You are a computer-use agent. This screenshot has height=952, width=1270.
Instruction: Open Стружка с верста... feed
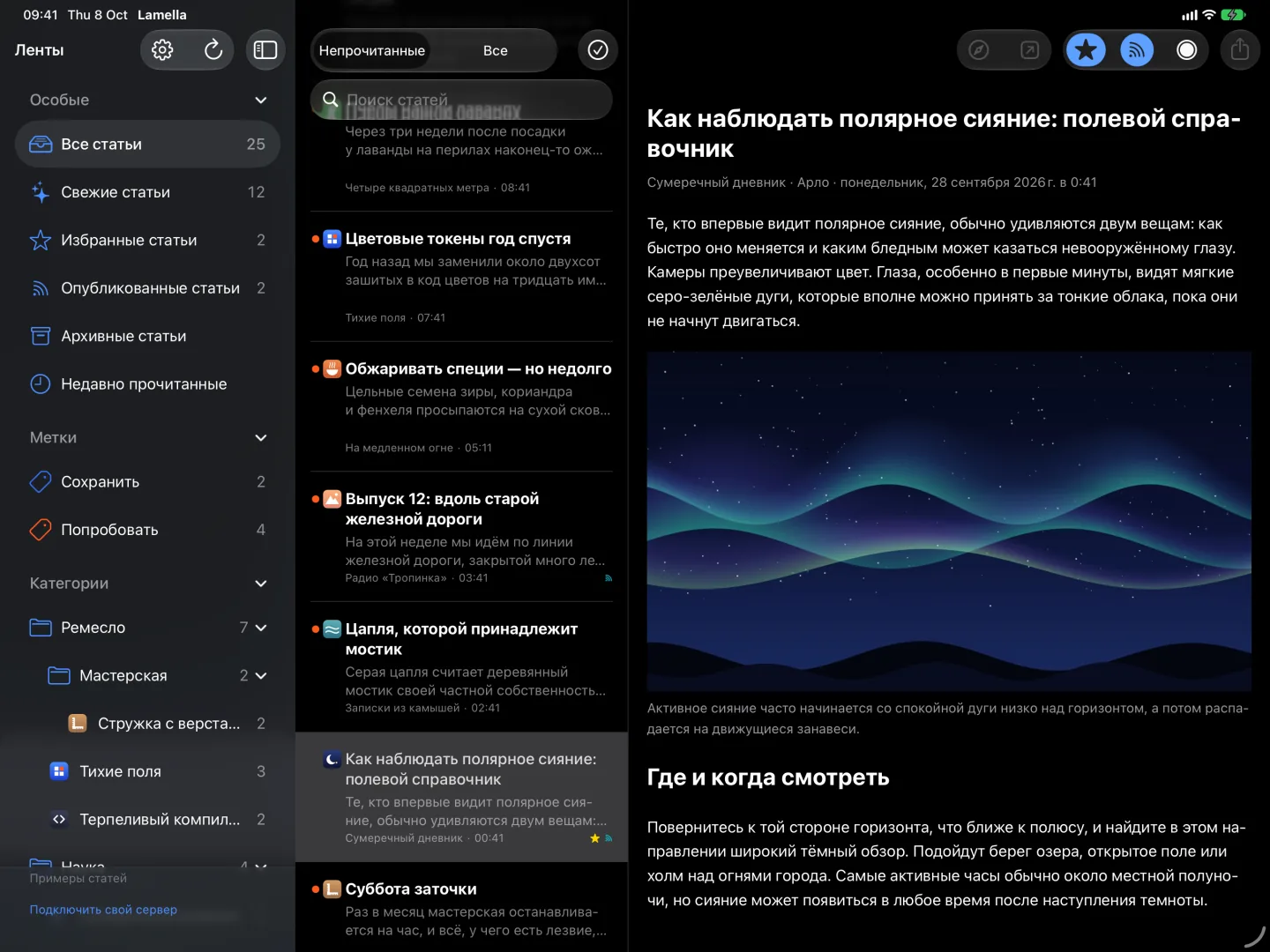pos(147,724)
